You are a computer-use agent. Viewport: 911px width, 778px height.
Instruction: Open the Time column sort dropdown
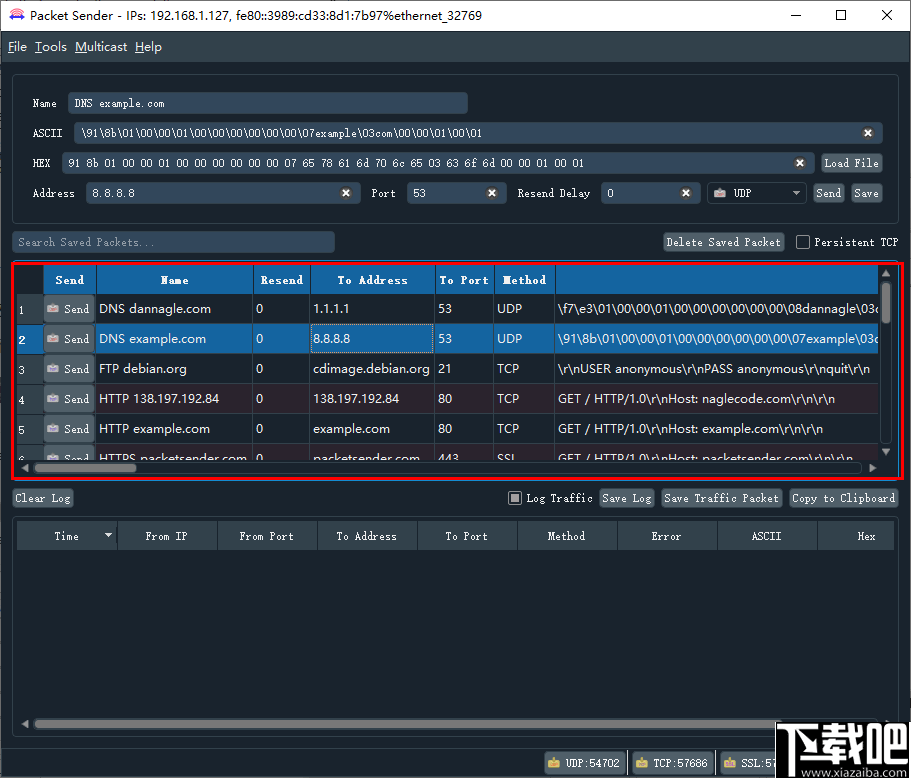click(x=108, y=535)
